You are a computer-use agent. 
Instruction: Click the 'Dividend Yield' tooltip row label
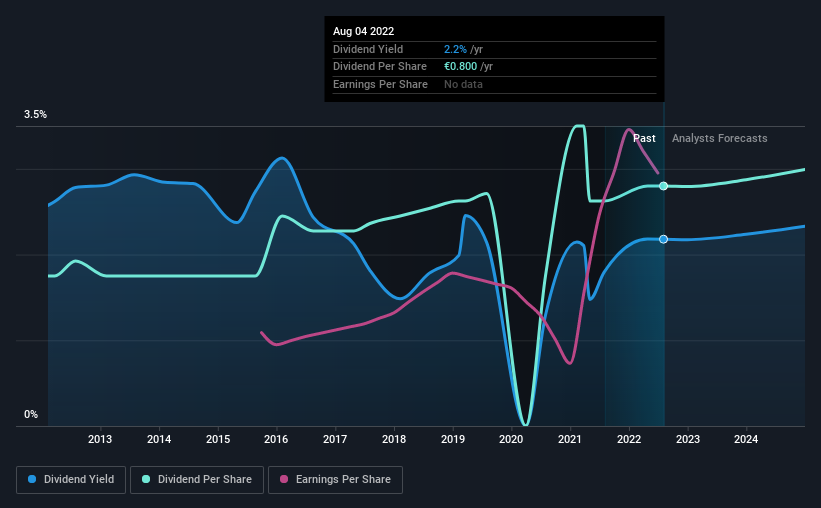[x=368, y=49]
